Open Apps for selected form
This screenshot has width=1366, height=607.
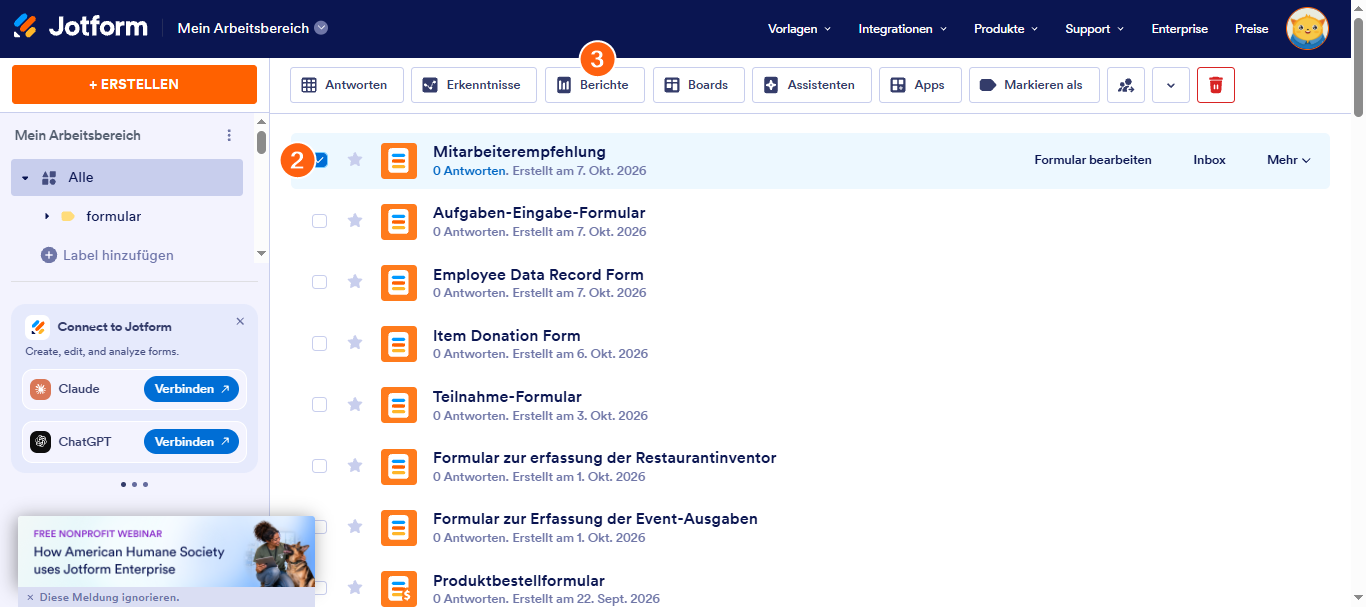tap(919, 85)
